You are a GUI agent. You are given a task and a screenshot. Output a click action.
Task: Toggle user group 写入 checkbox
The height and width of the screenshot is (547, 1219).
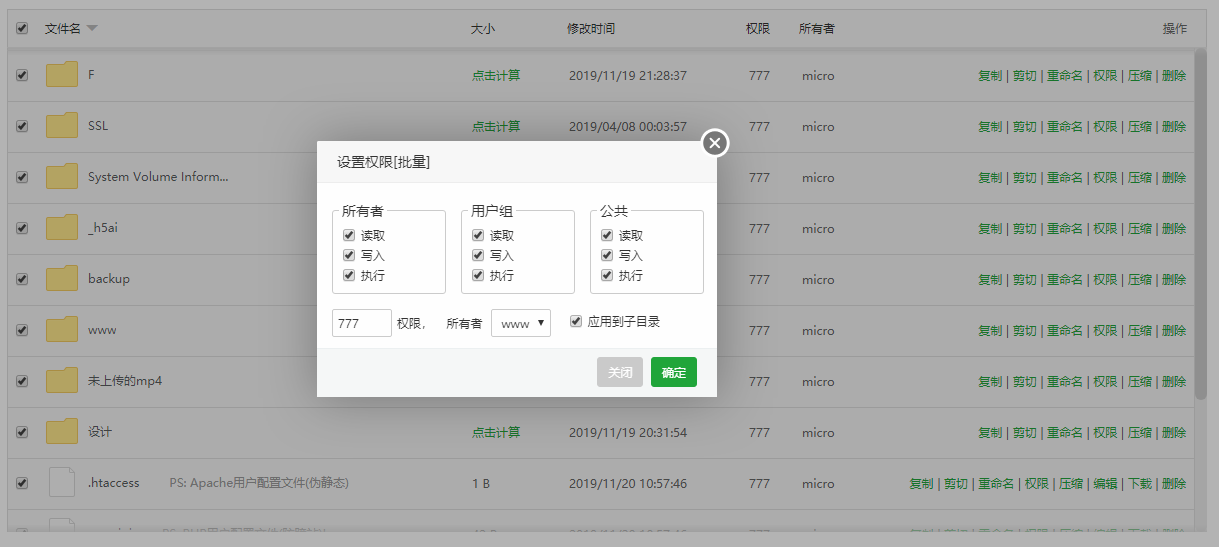coord(478,256)
